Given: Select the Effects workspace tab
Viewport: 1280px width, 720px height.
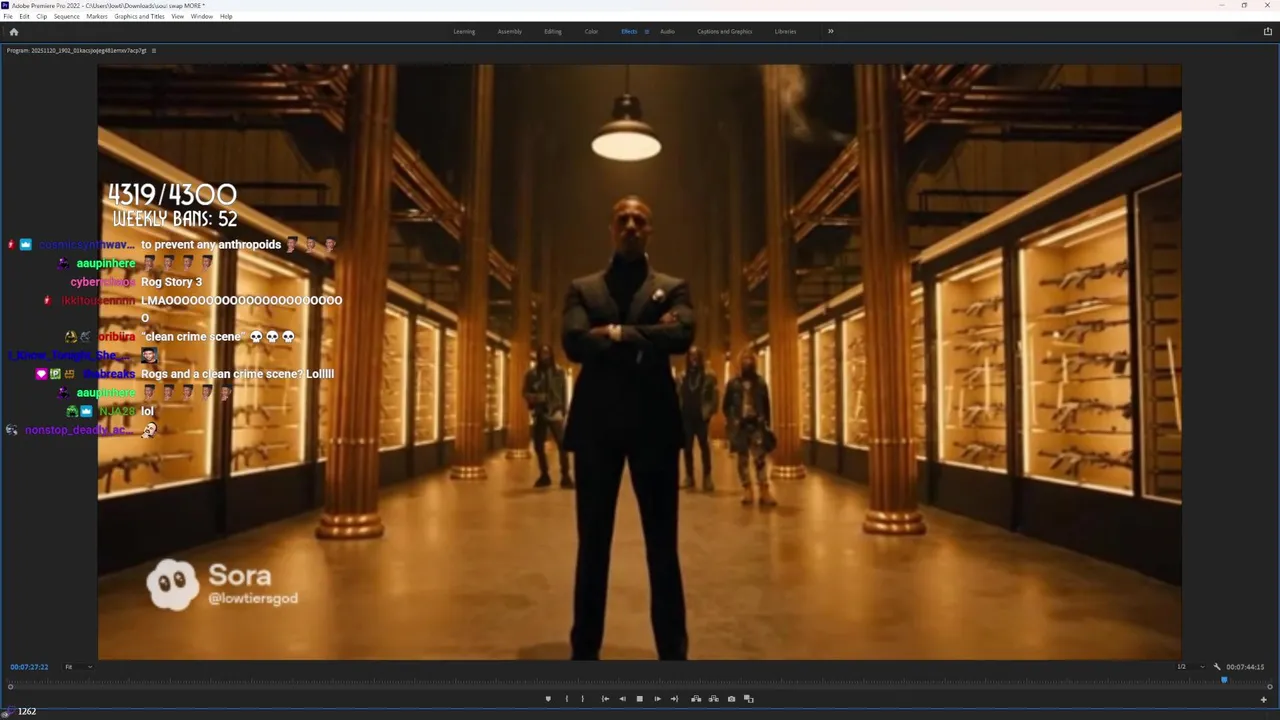Looking at the screenshot, I should click(629, 32).
